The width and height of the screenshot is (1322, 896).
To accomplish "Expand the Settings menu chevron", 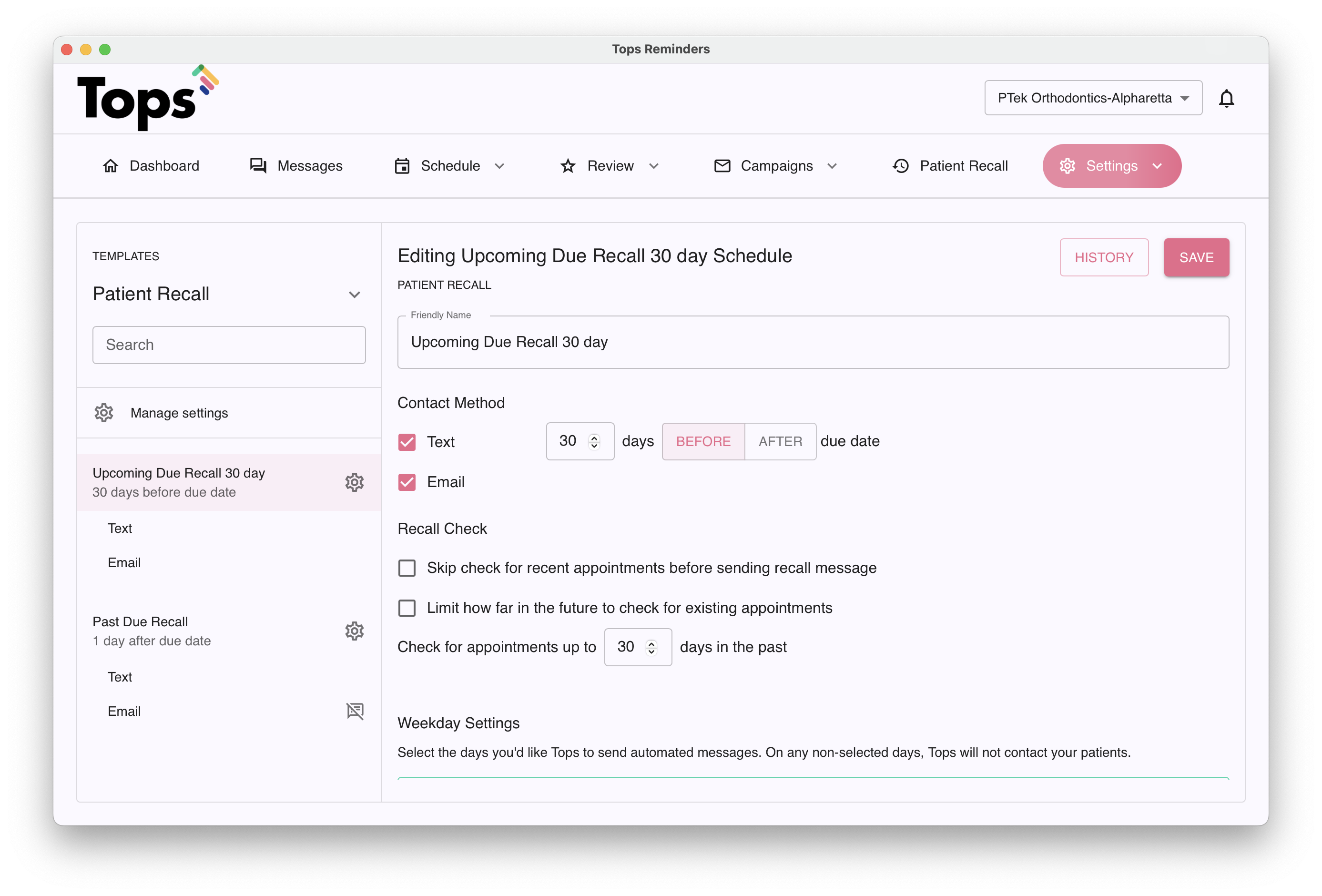I will click(1157, 166).
